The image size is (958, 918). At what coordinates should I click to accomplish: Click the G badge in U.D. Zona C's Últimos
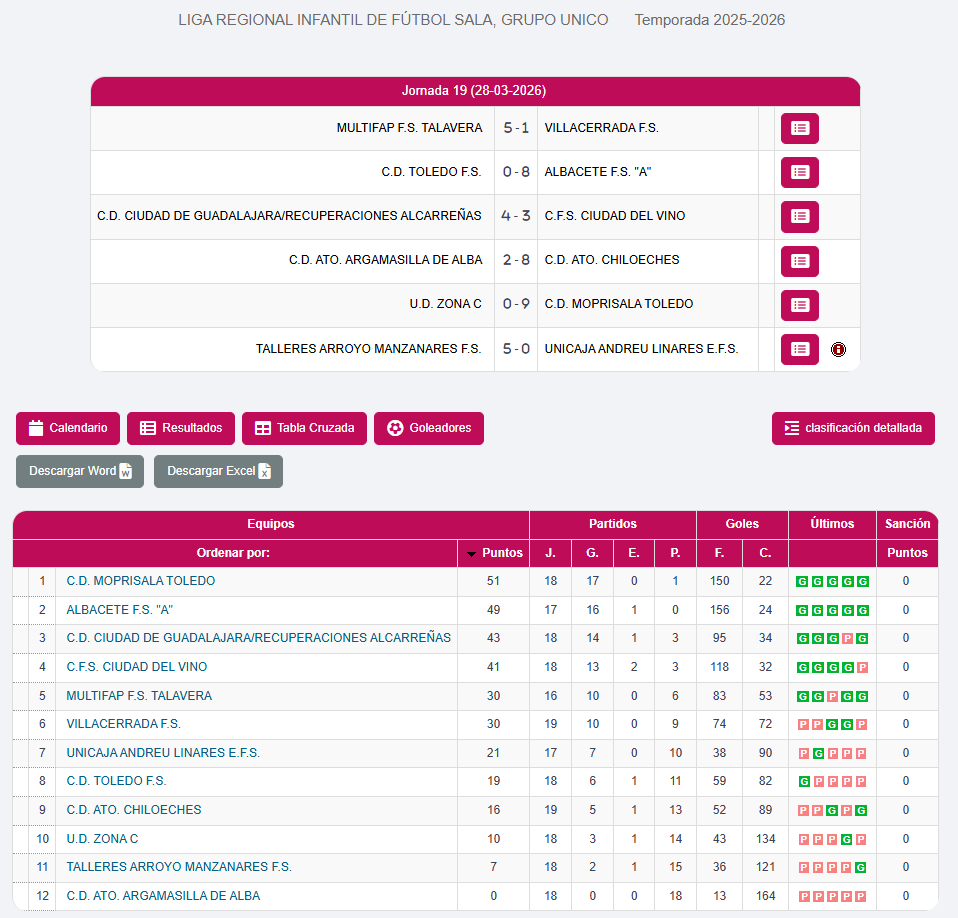[846, 840]
